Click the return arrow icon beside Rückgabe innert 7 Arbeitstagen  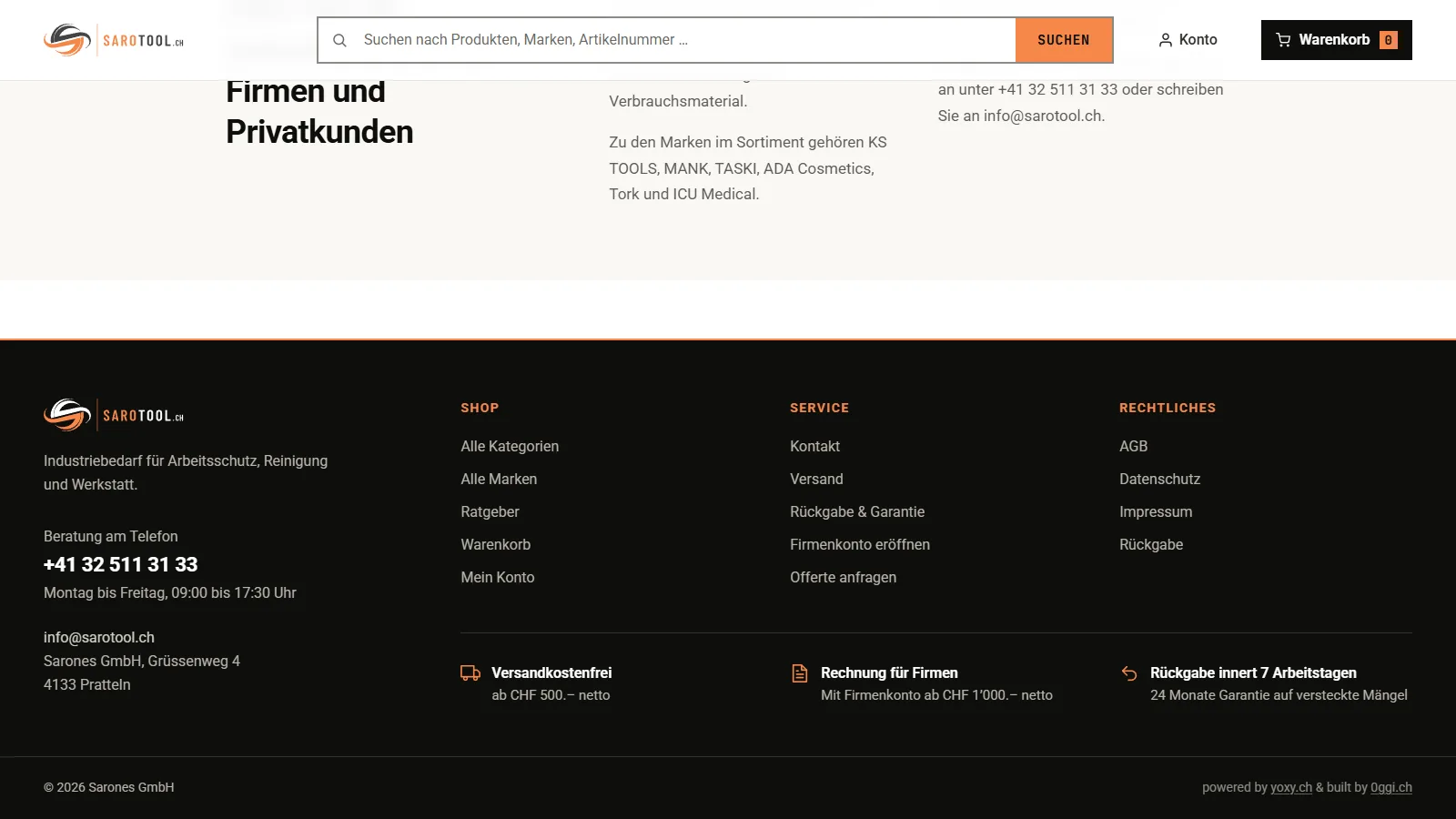[x=1129, y=673]
